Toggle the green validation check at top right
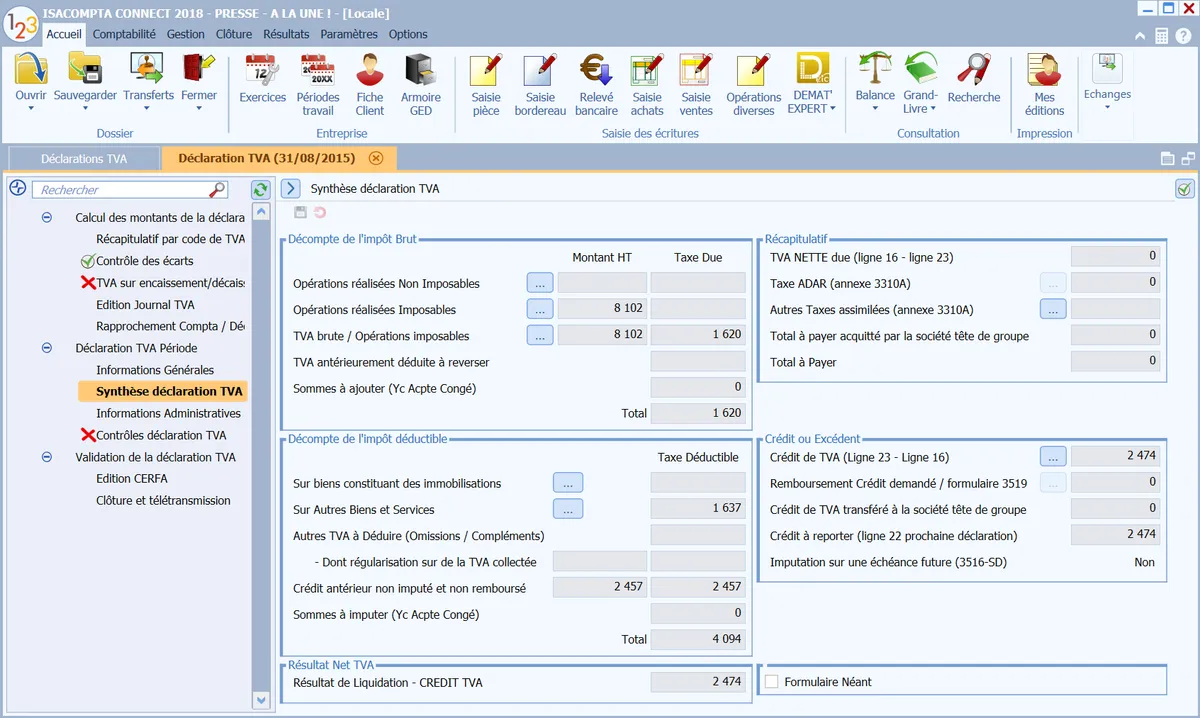Screen dimensions: 1200x718 (x=1184, y=189)
